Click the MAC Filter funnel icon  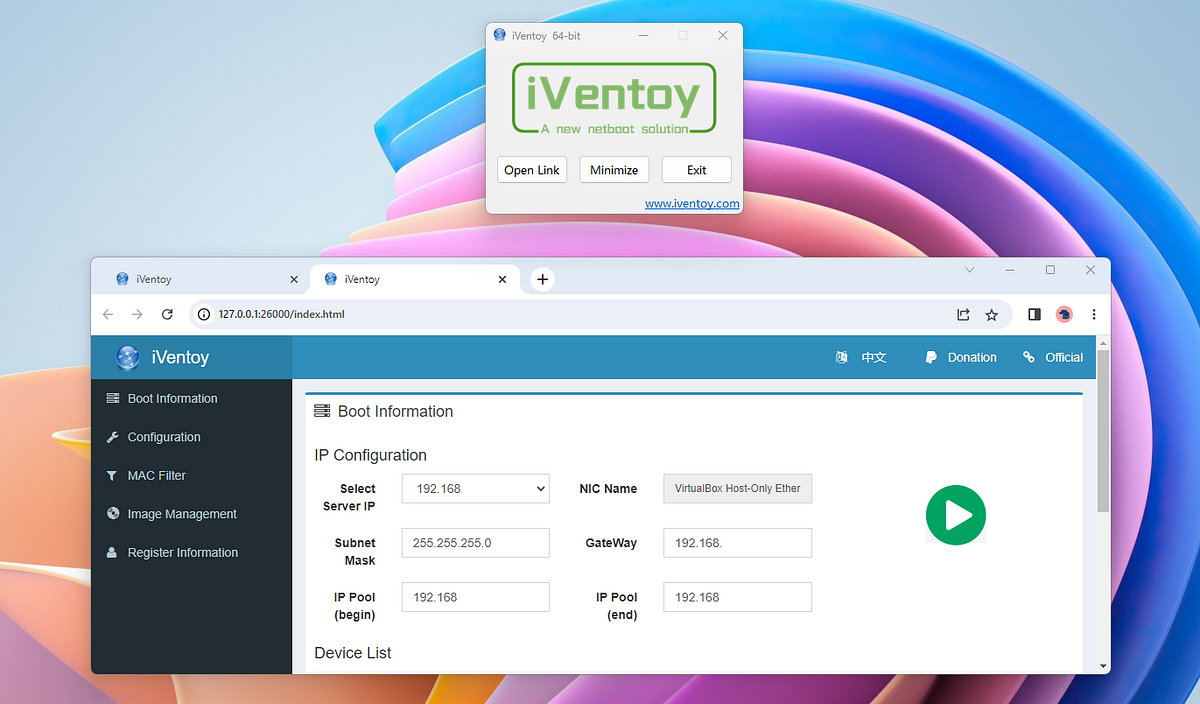(112, 475)
